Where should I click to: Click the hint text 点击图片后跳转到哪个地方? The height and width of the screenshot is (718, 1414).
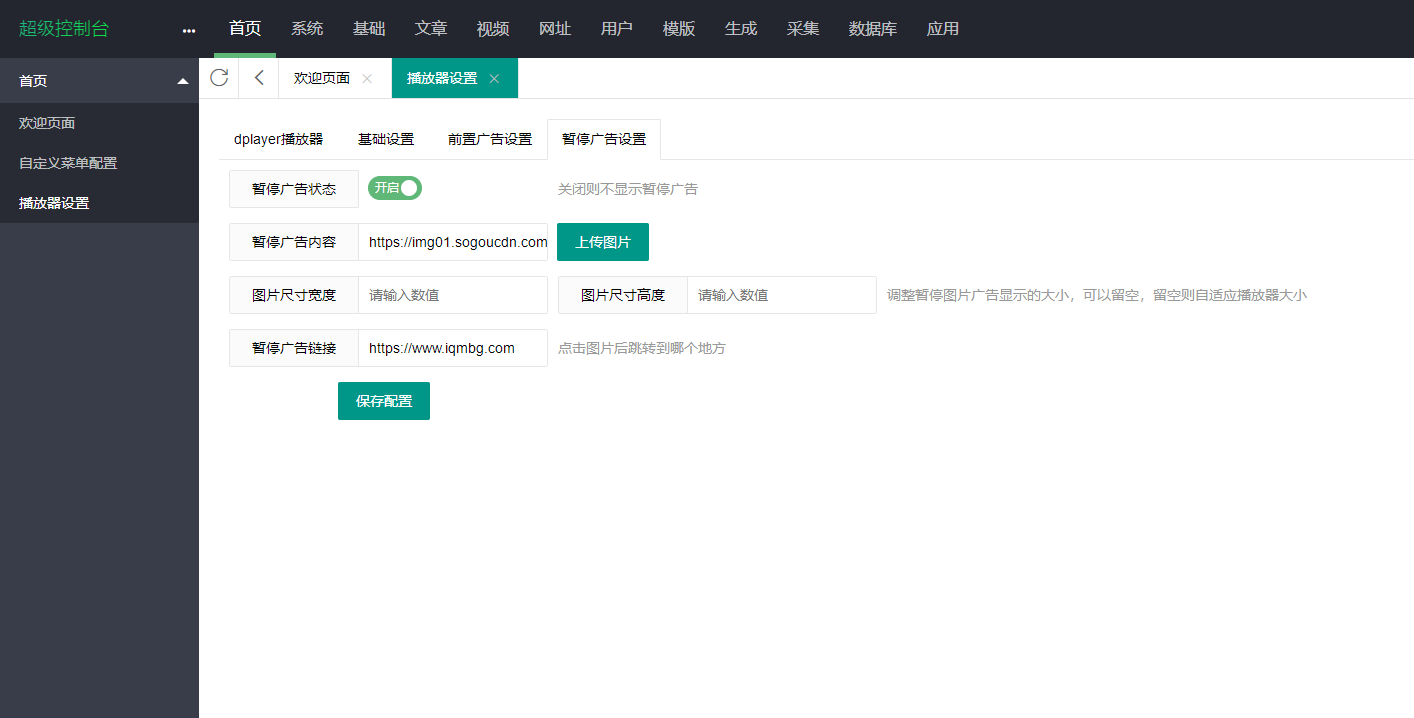(642, 348)
